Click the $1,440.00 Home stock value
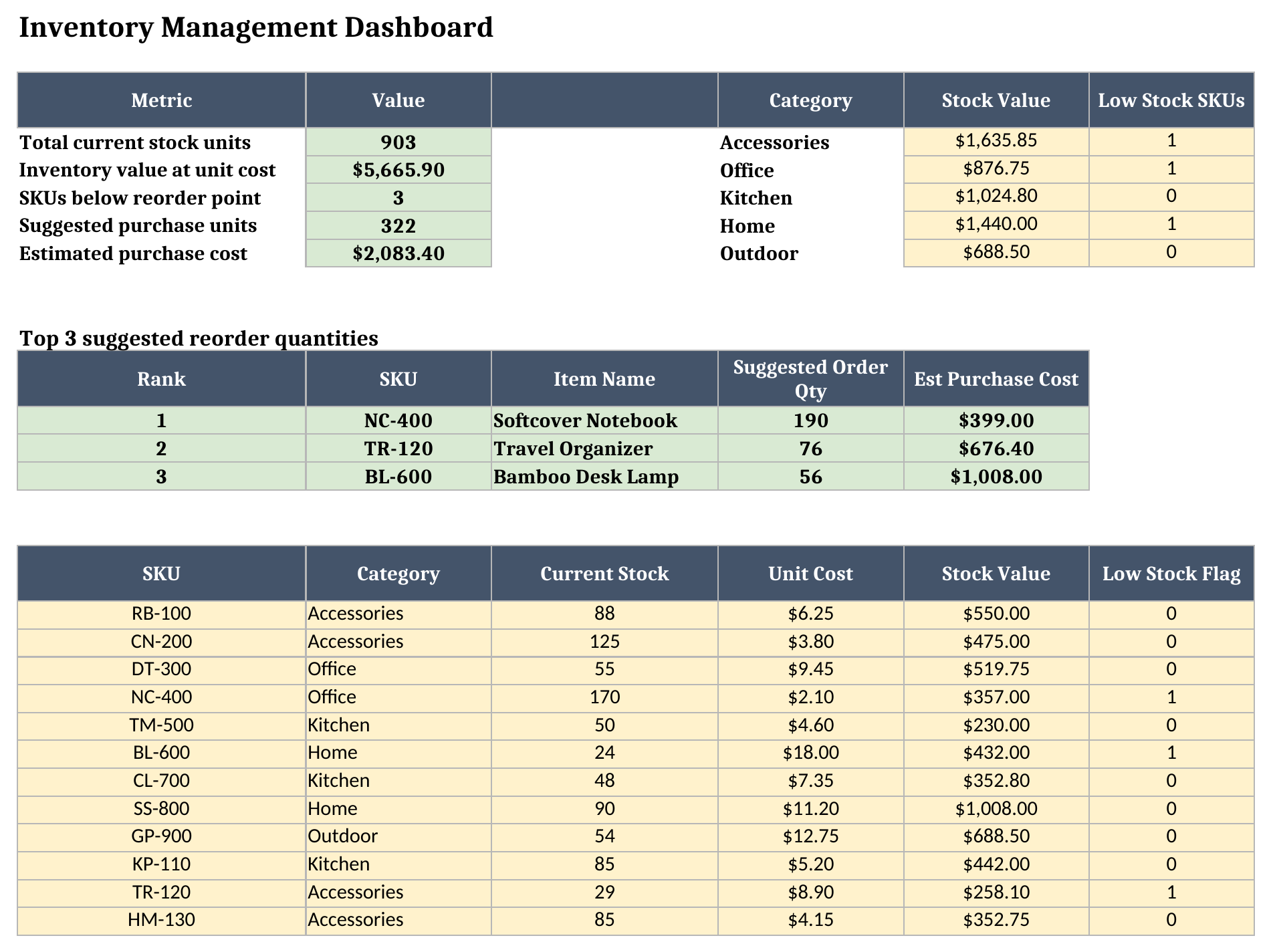 (x=996, y=225)
